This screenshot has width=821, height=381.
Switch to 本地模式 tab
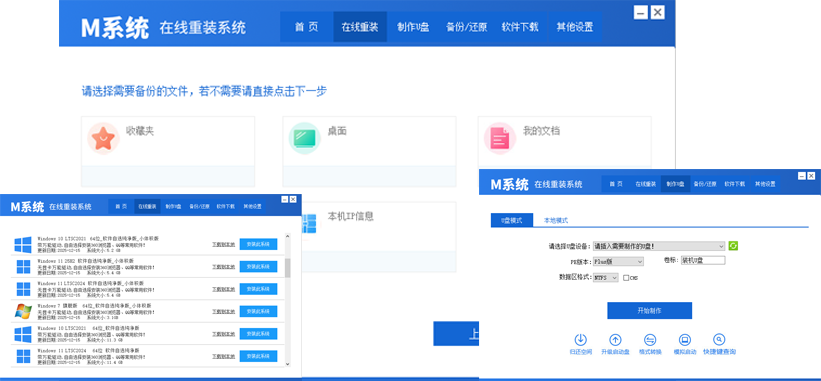556,220
